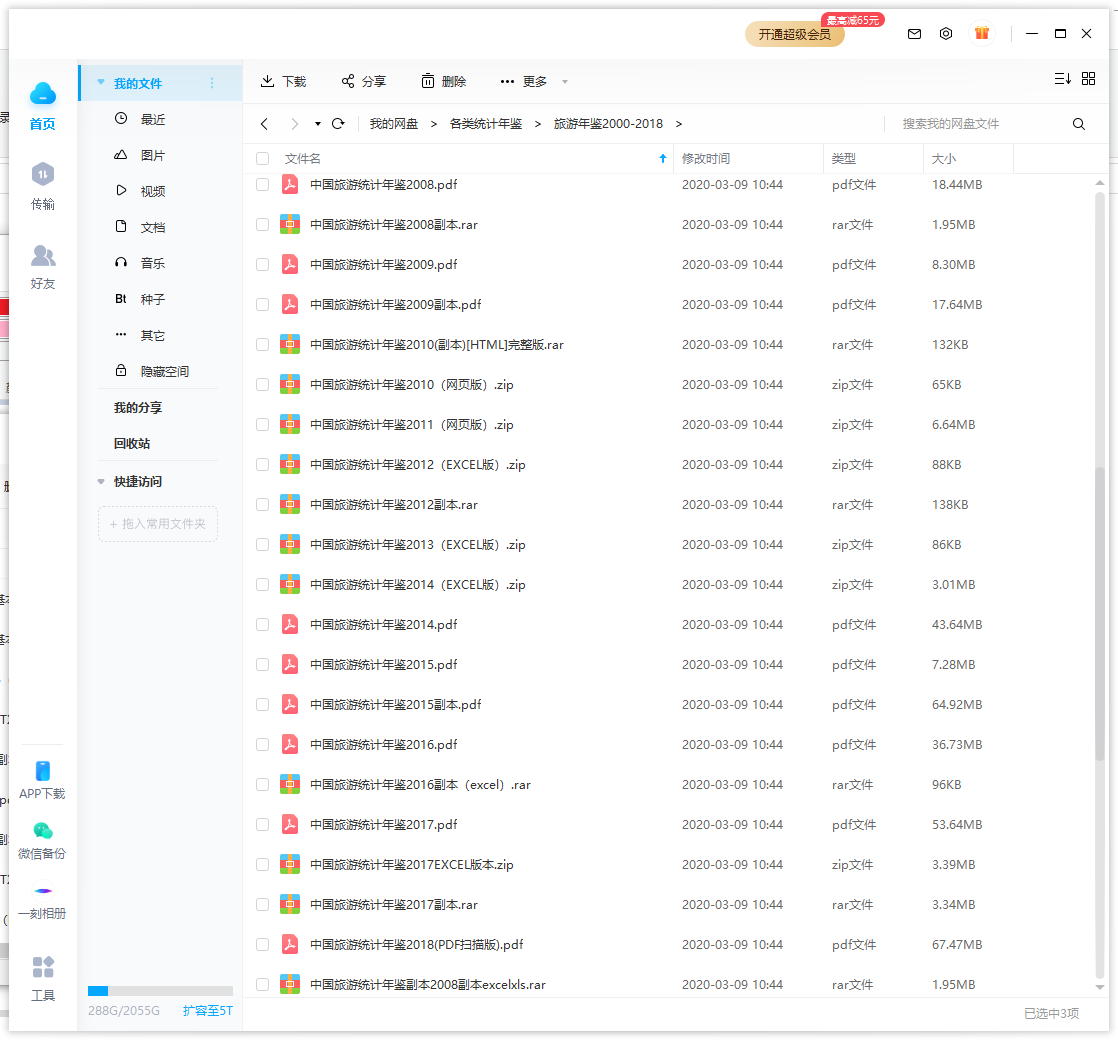Select the 种子 BT category
The width and height of the screenshot is (1118, 1040).
(x=140, y=299)
